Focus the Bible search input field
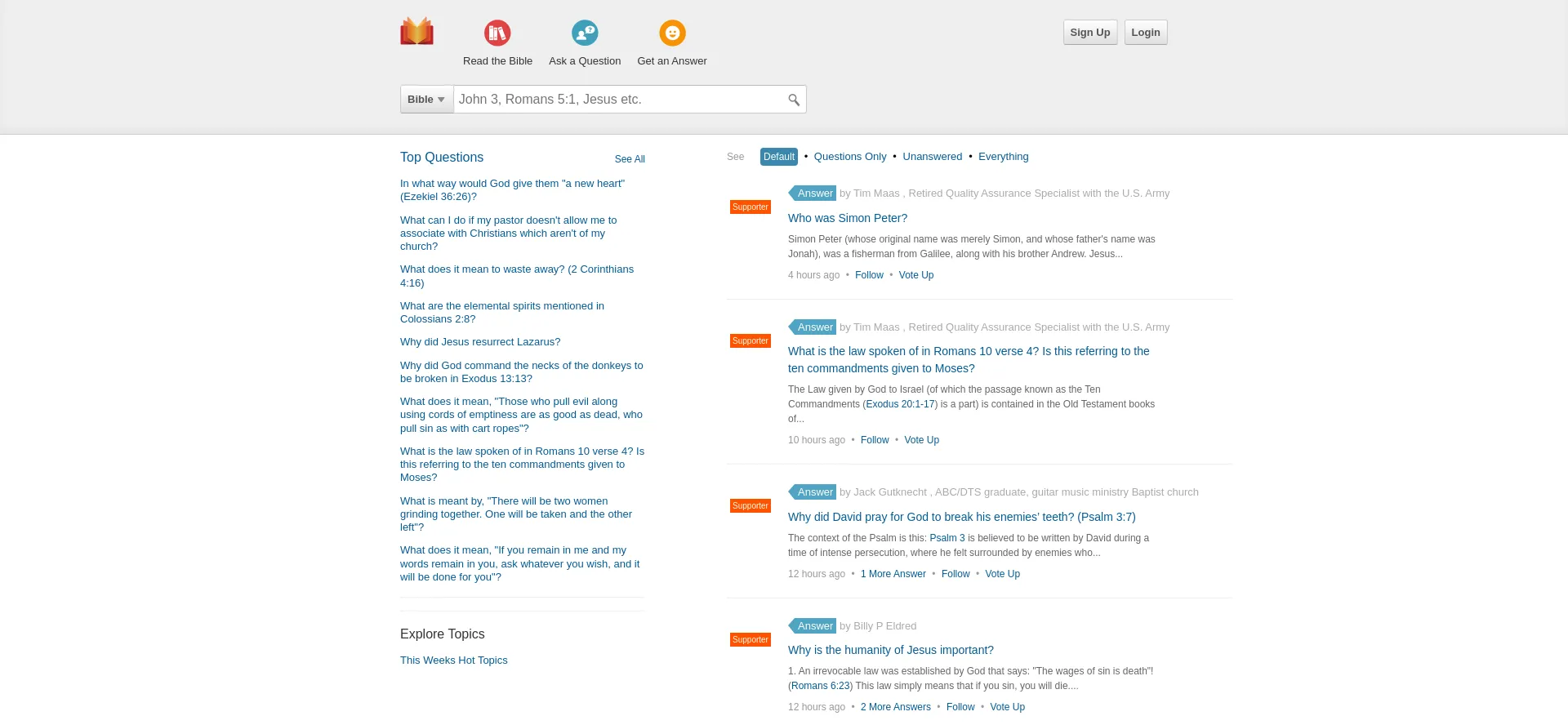The image size is (1568, 725). [618, 100]
